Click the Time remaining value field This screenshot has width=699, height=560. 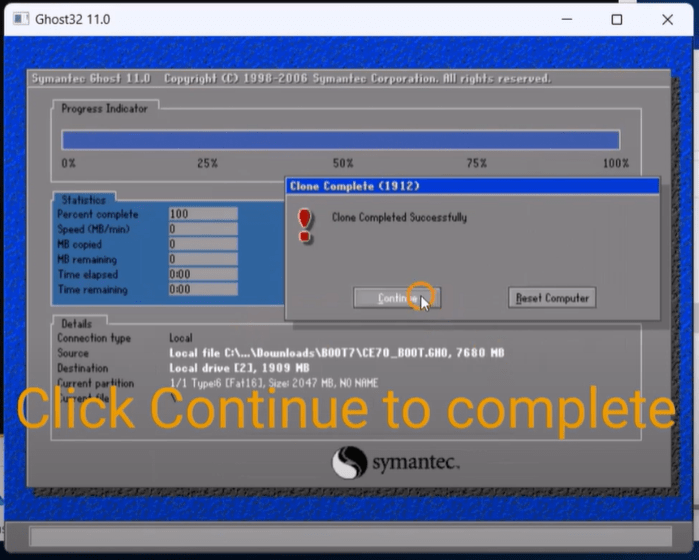pos(202,290)
